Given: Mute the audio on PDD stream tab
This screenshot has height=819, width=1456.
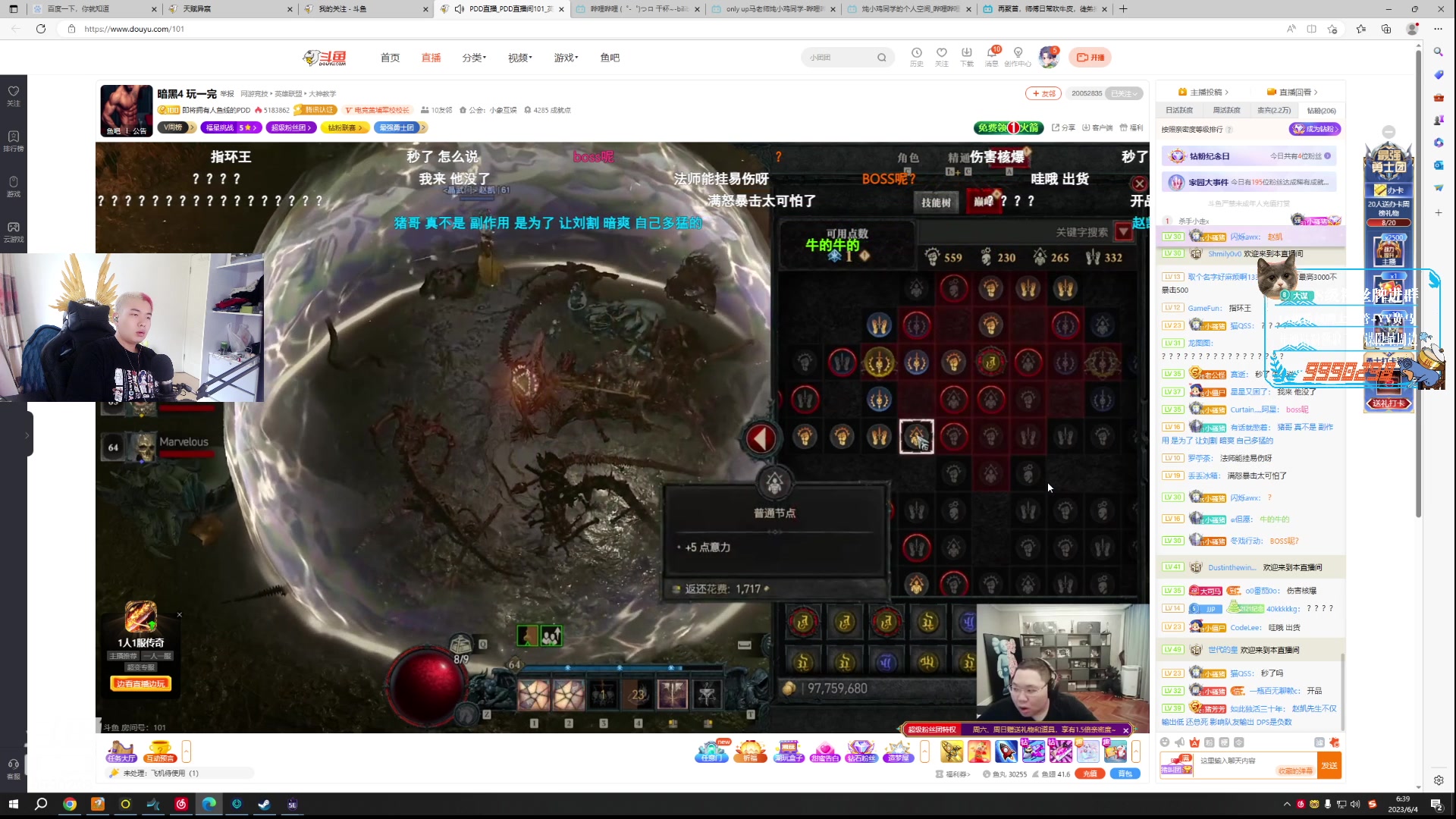Looking at the screenshot, I should [x=459, y=9].
